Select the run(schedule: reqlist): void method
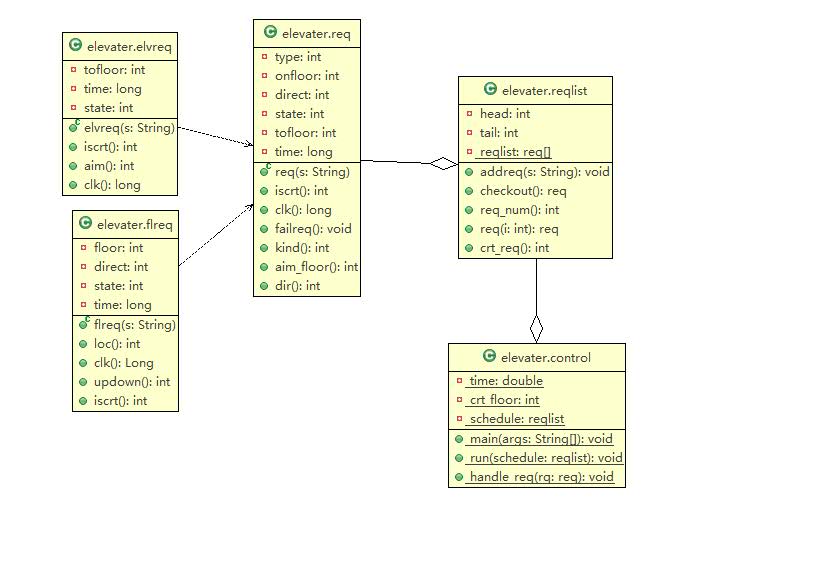The height and width of the screenshot is (578, 822). coord(546,458)
